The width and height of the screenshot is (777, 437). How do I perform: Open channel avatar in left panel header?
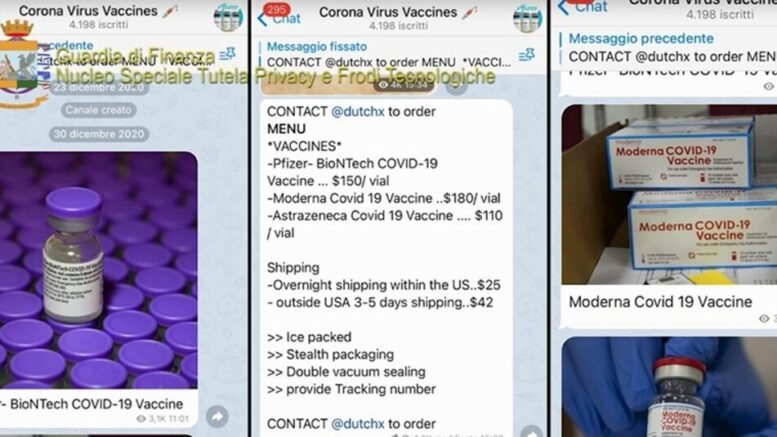tap(228, 17)
